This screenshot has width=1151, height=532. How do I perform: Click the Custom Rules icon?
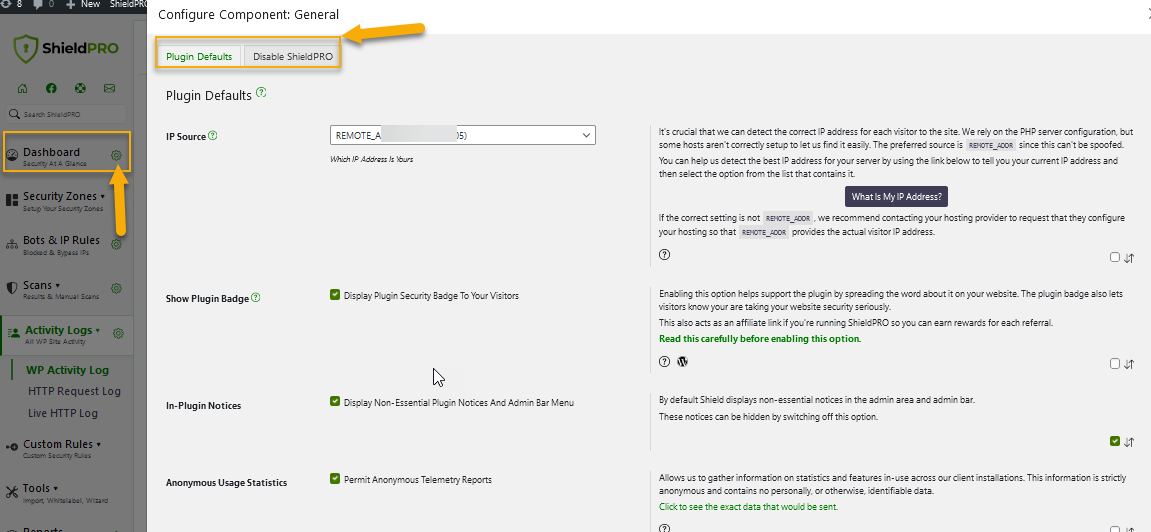(12, 447)
